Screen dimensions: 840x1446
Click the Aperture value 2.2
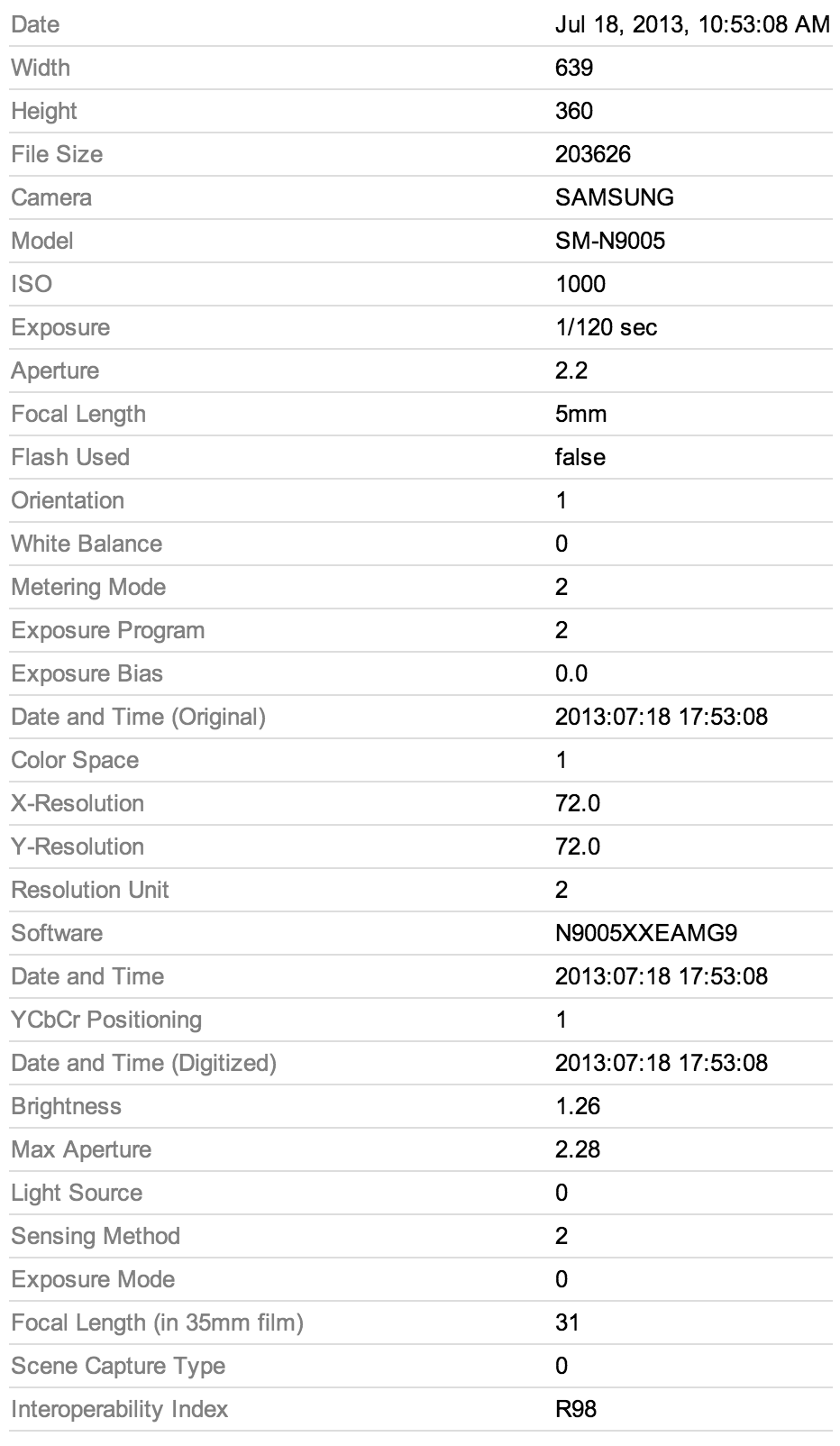pos(571,371)
